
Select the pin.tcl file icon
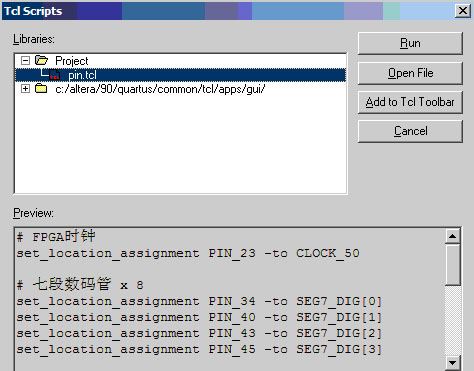pos(54,75)
